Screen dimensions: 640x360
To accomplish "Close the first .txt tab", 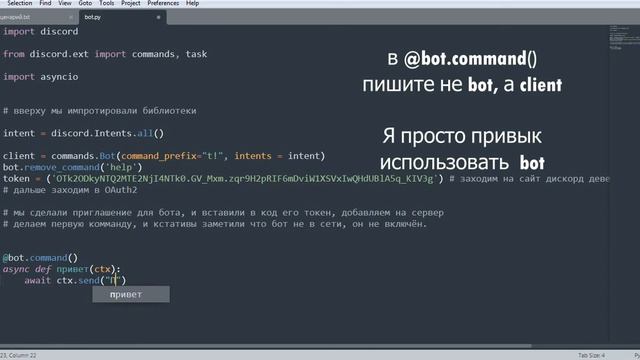I will tap(71, 17).
